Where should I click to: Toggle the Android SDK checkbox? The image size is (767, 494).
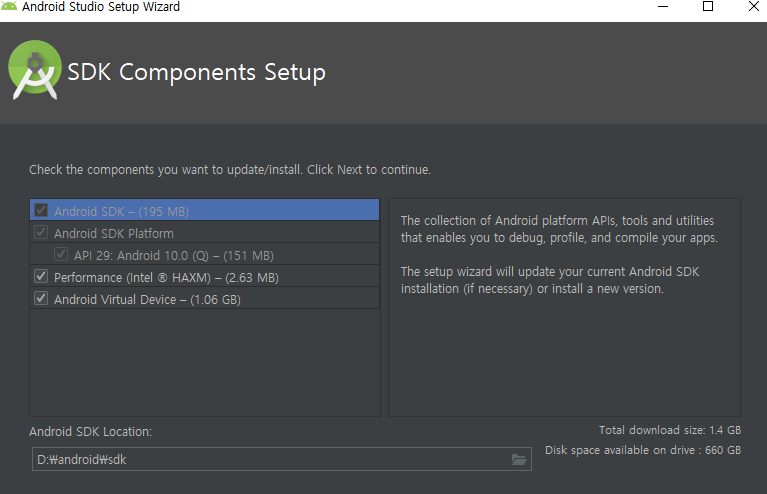(x=41, y=210)
